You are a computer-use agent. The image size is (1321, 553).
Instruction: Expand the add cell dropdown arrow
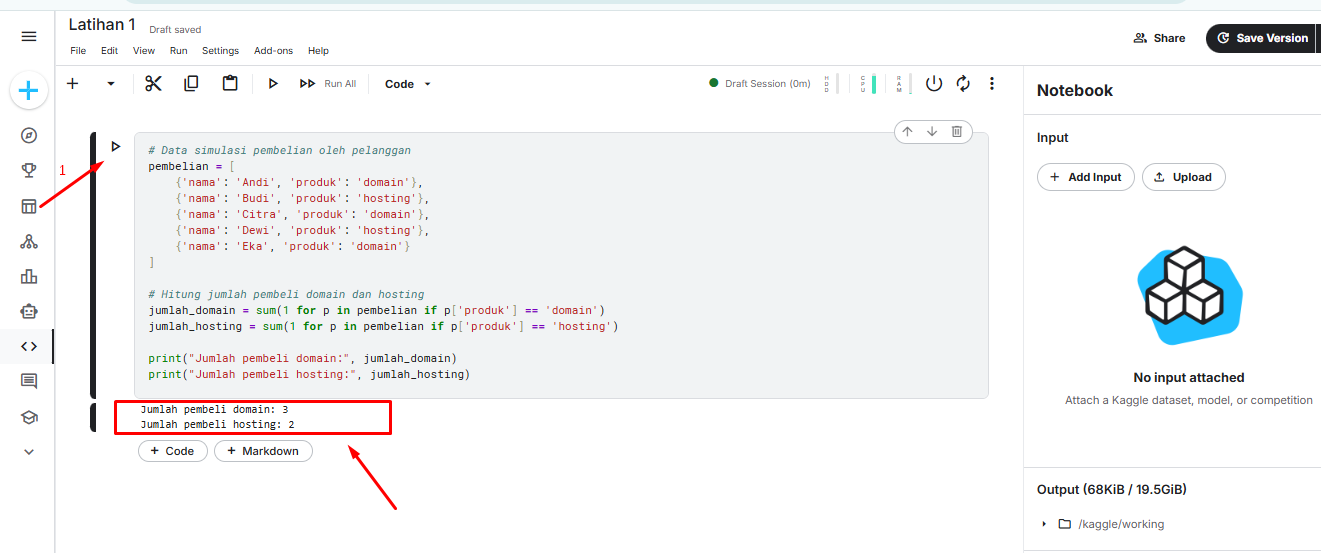[111, 84]
